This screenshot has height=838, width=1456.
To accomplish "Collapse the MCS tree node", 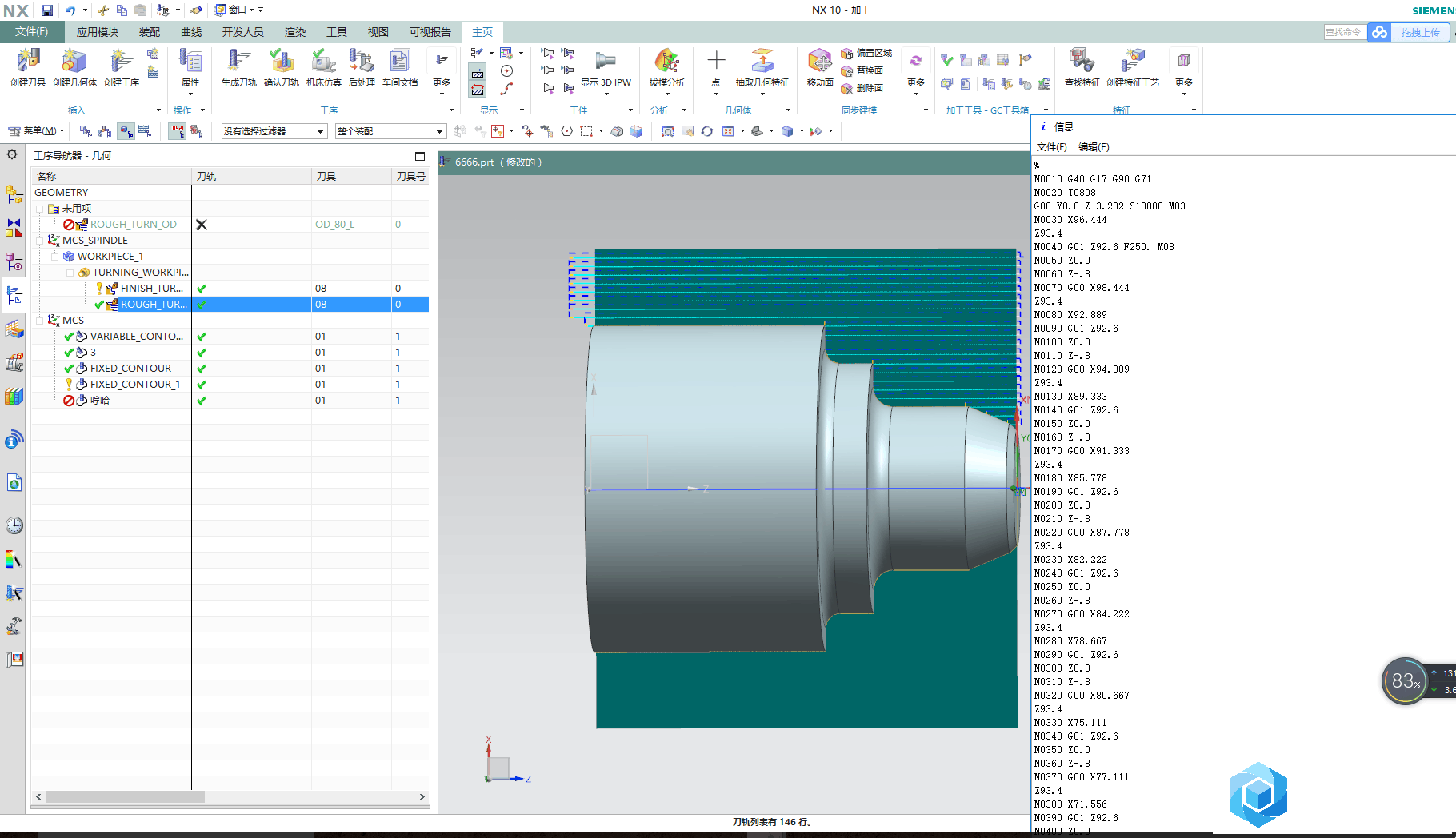I will tap(40, 320).
